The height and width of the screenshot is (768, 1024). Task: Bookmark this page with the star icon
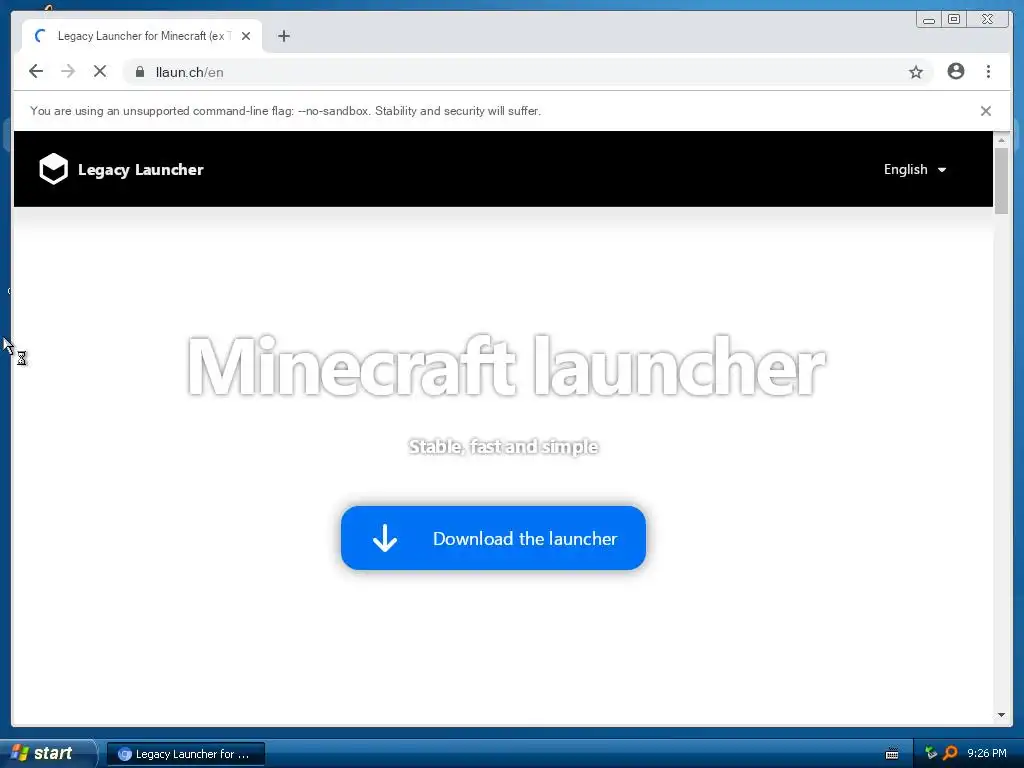click(x=916, y=72)
